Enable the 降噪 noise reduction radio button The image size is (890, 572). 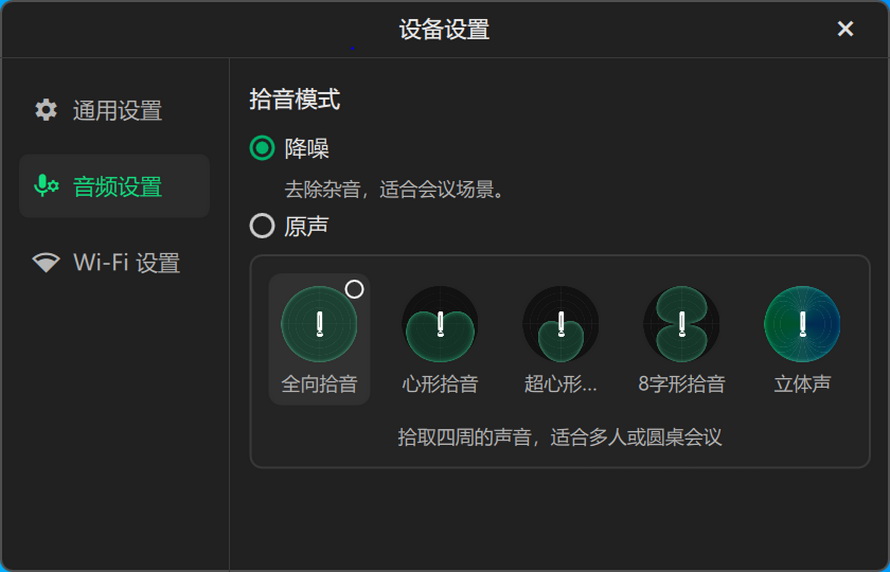[262, 149]
